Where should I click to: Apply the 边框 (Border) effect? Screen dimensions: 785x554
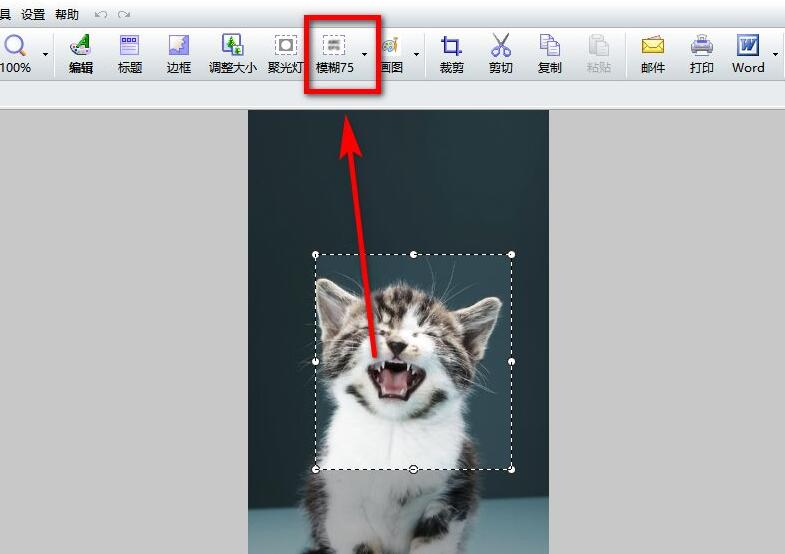point(179,53)
